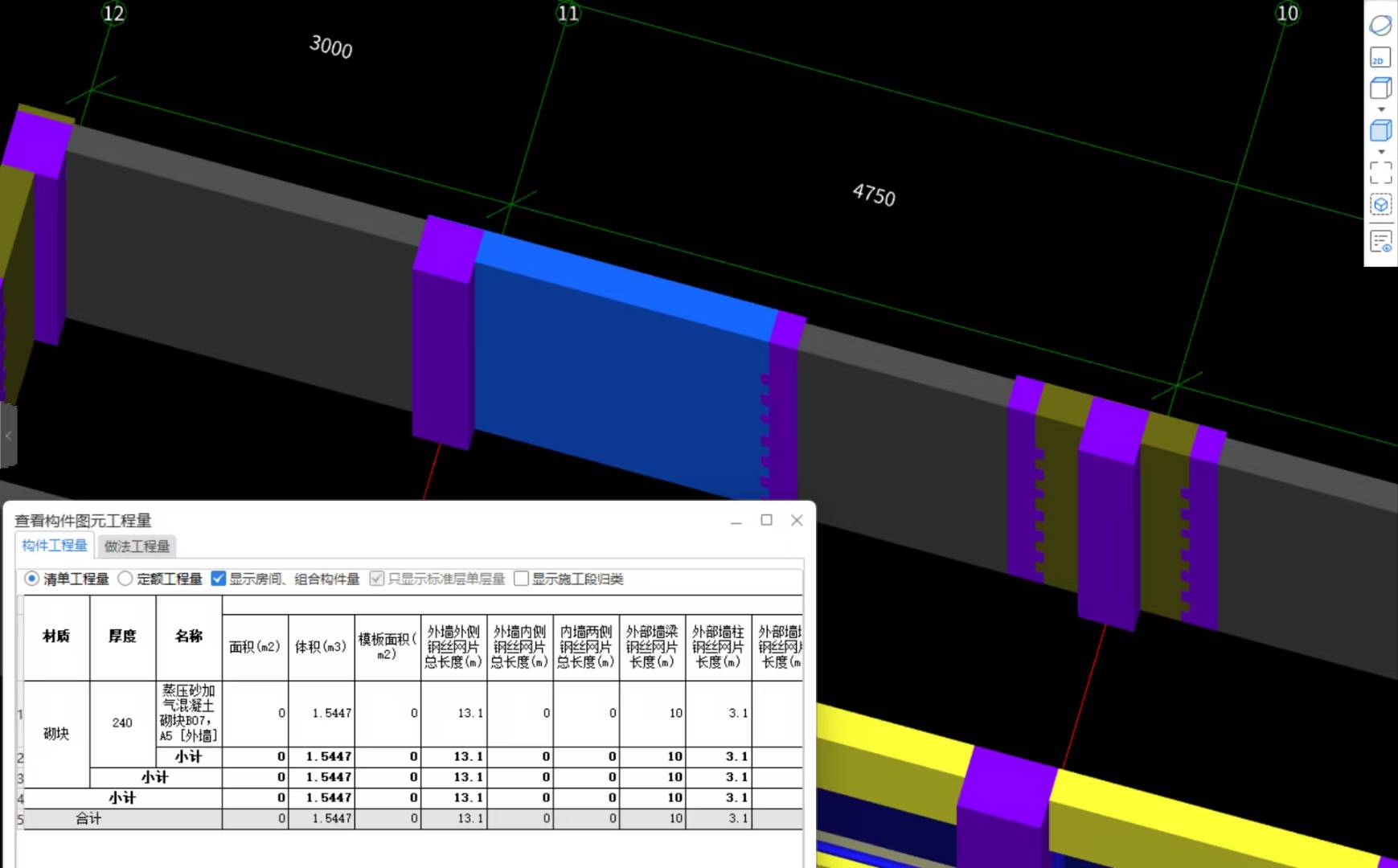Click the solid shaded cube icon
1398x868 pixels.
click(1380, 130)
